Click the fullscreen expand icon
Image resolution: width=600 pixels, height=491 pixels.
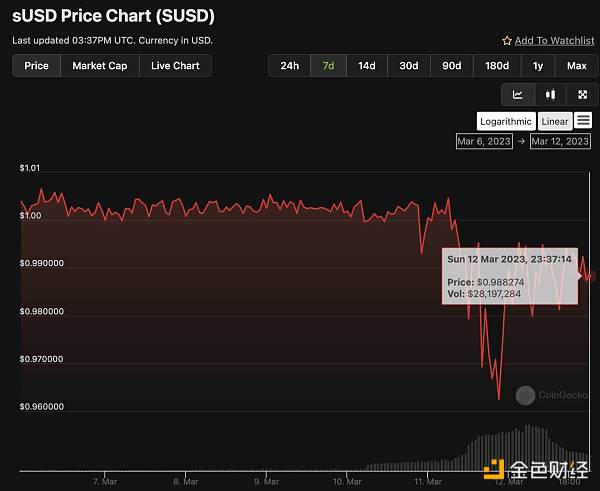[582, 95]
